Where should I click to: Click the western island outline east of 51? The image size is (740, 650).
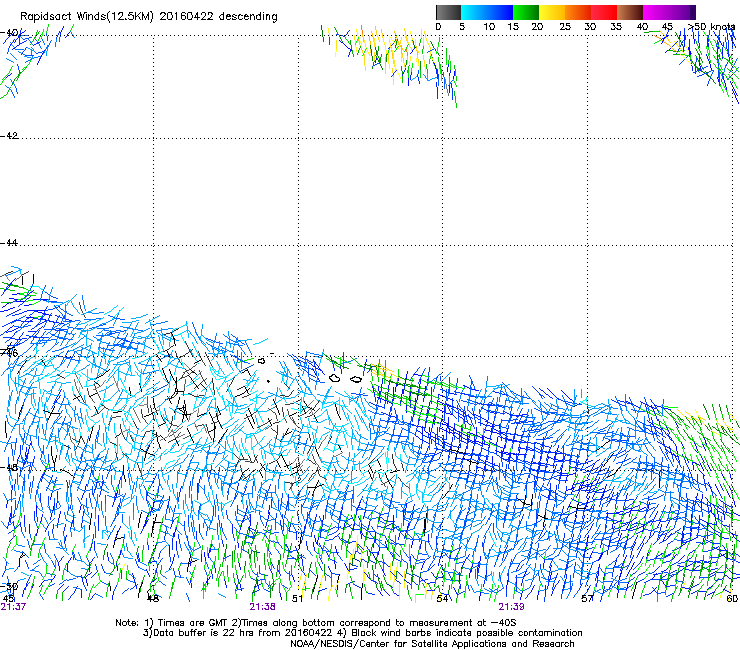335,378
